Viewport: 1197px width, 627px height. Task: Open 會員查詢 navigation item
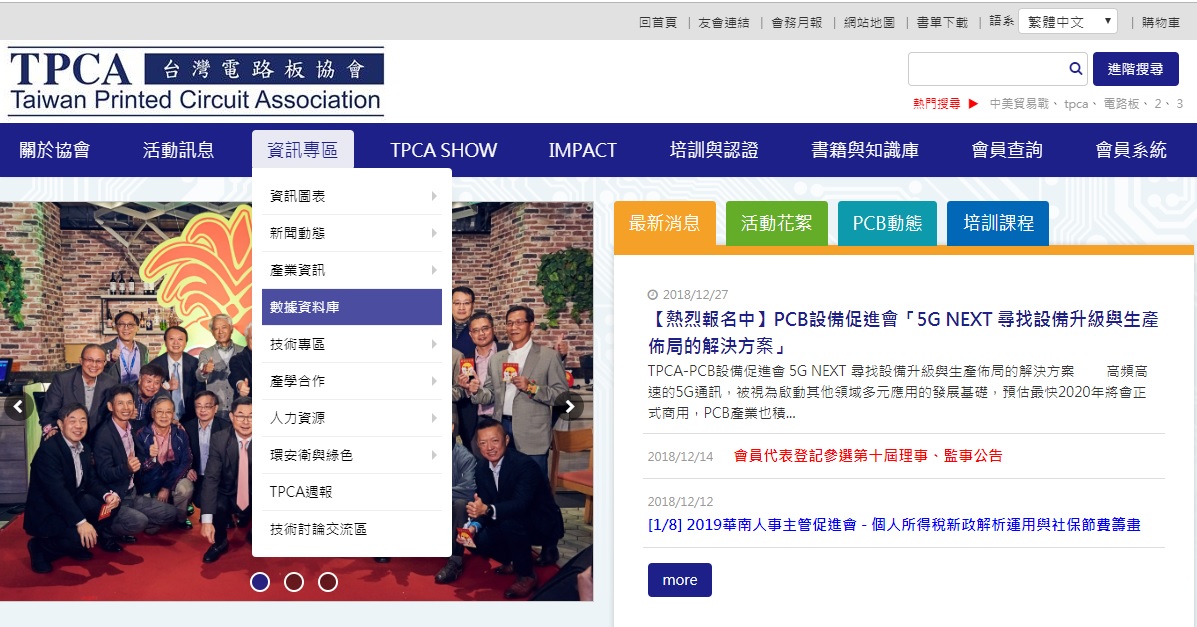(1007, 150)
